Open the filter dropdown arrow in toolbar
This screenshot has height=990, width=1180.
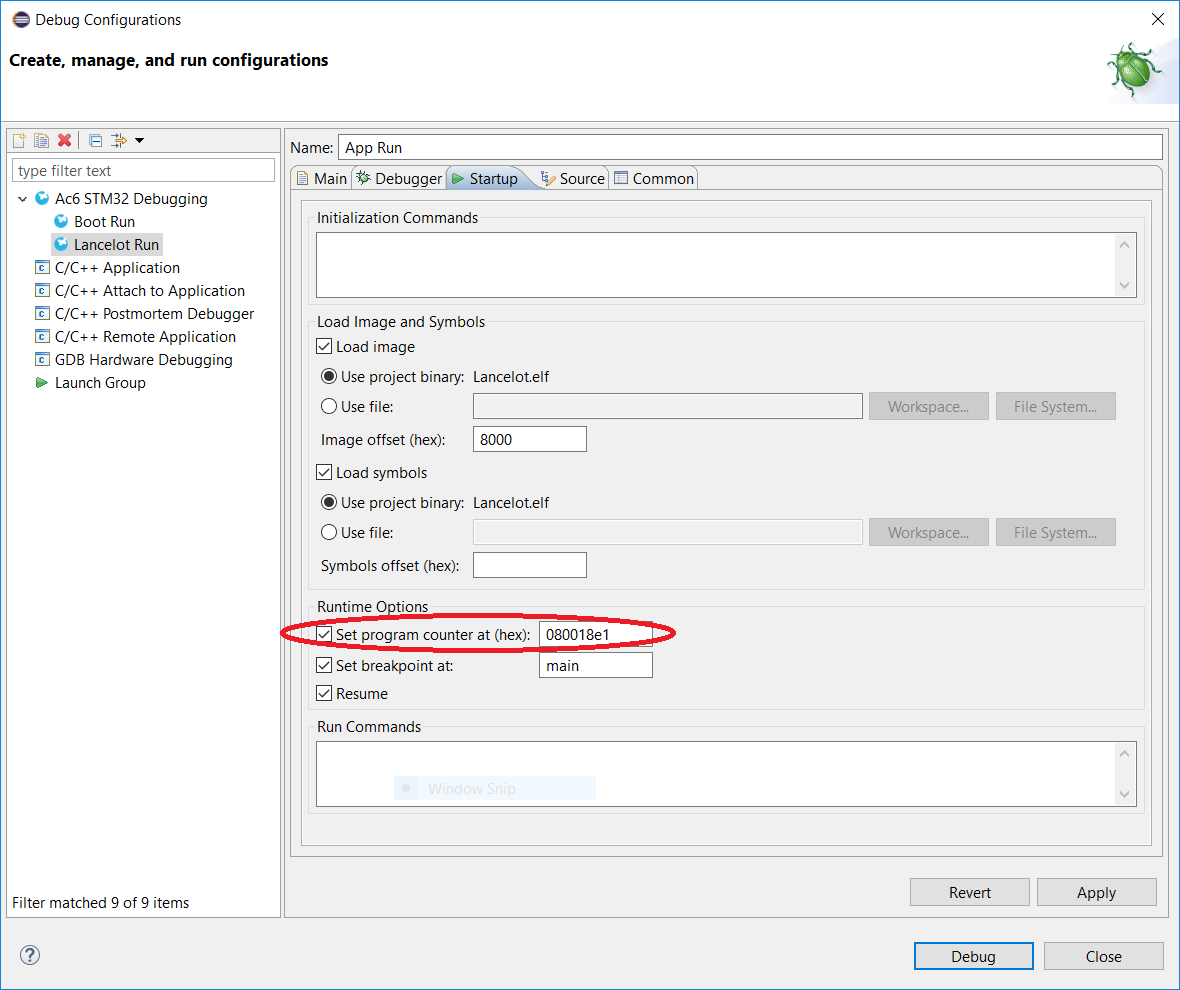140,140
